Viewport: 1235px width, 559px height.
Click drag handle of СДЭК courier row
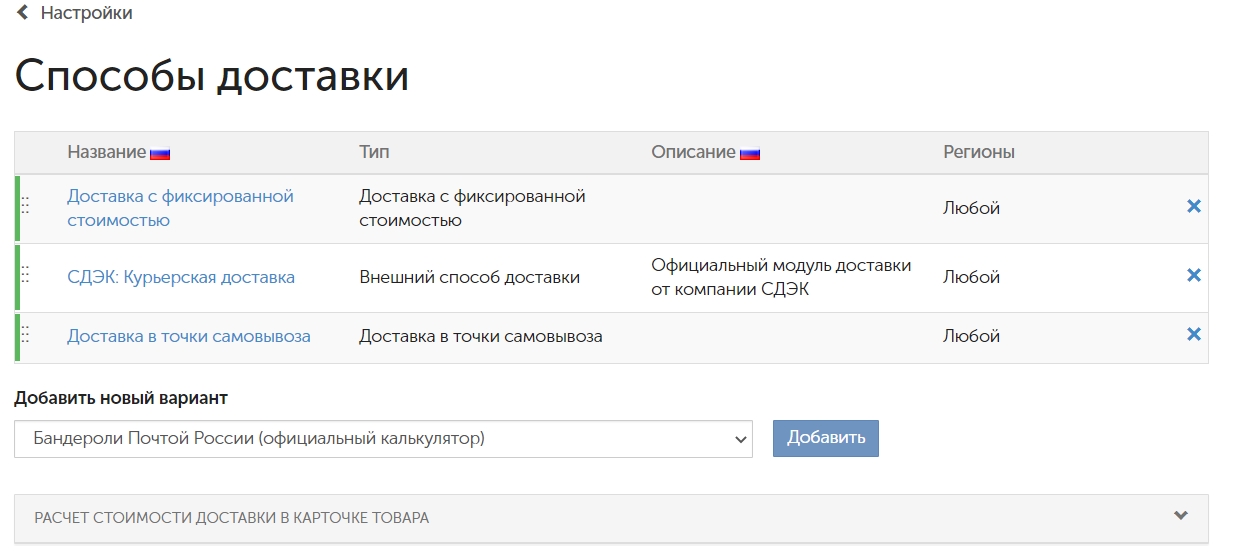pyautogui.click(x=25, y=274)
